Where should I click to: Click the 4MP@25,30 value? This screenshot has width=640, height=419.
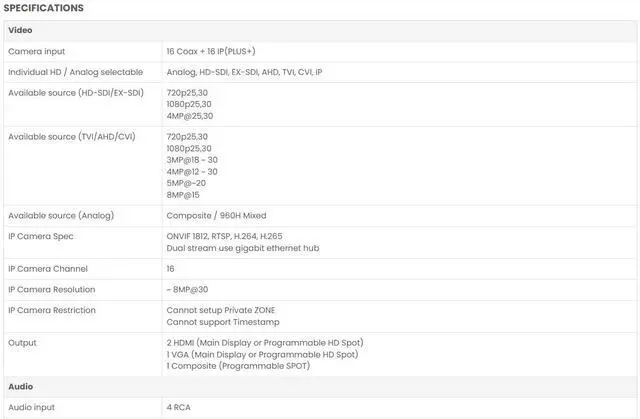190,116
